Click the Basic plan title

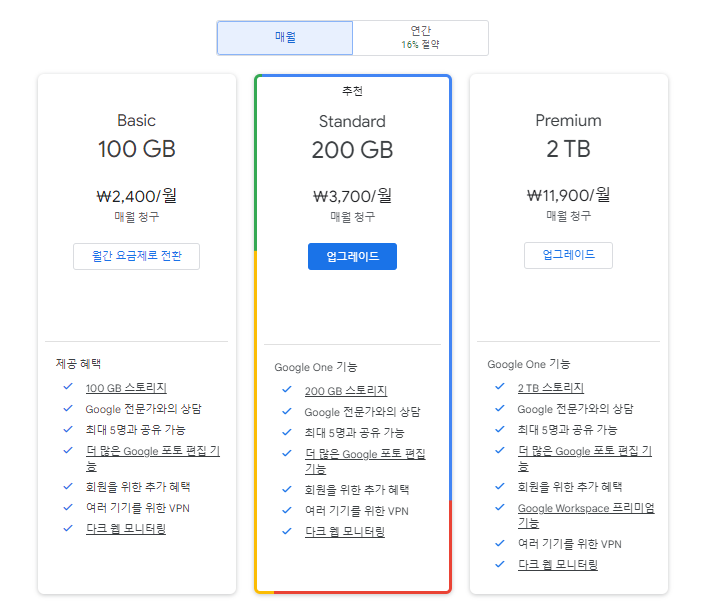136,121
